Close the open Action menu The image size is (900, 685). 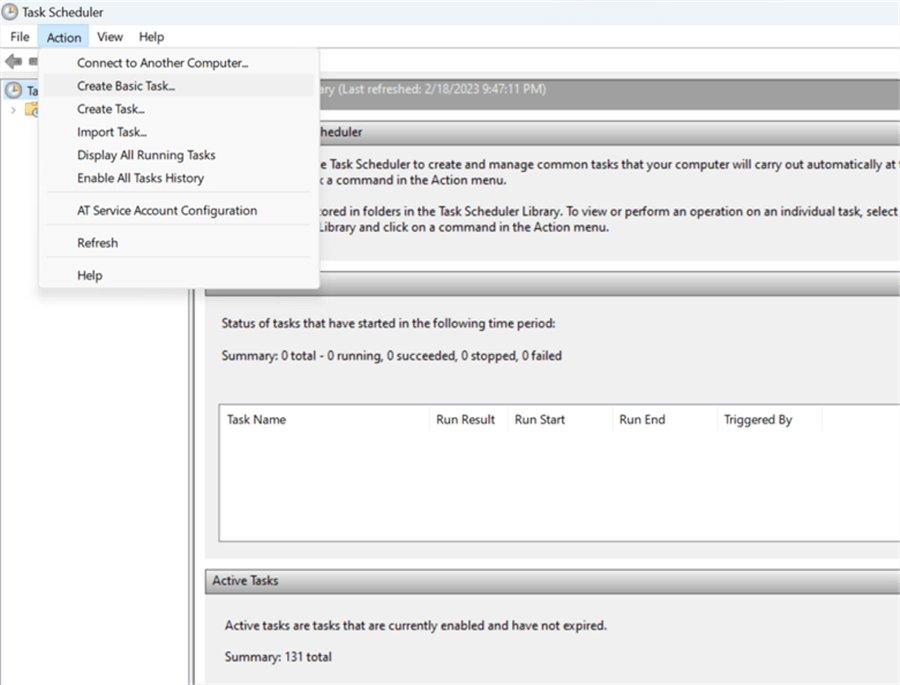click(64, 37)
